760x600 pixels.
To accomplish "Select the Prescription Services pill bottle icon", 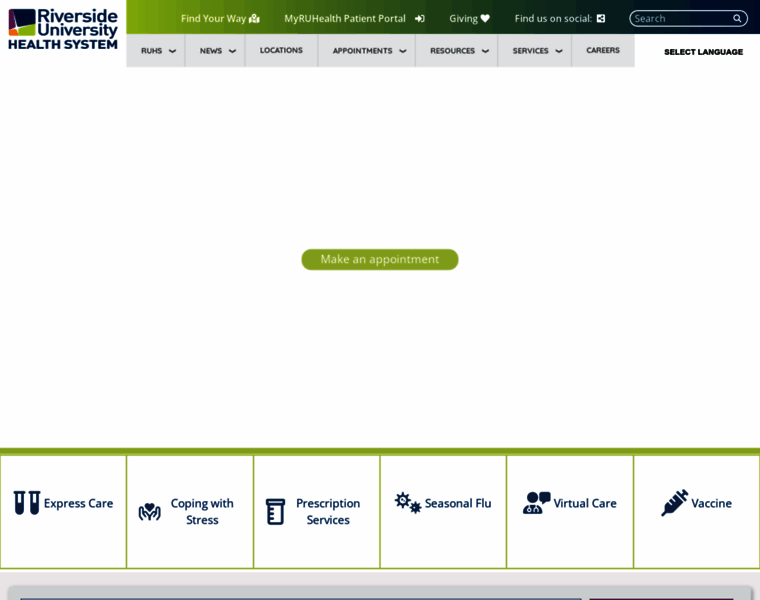I will tap(275, 512).
